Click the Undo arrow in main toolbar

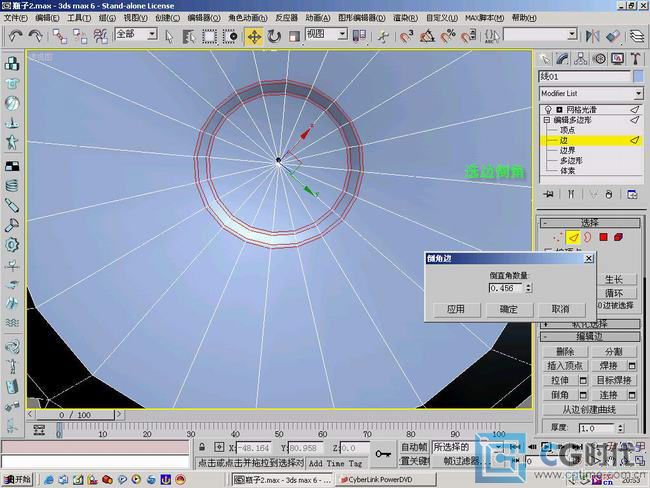click(15, 36)
